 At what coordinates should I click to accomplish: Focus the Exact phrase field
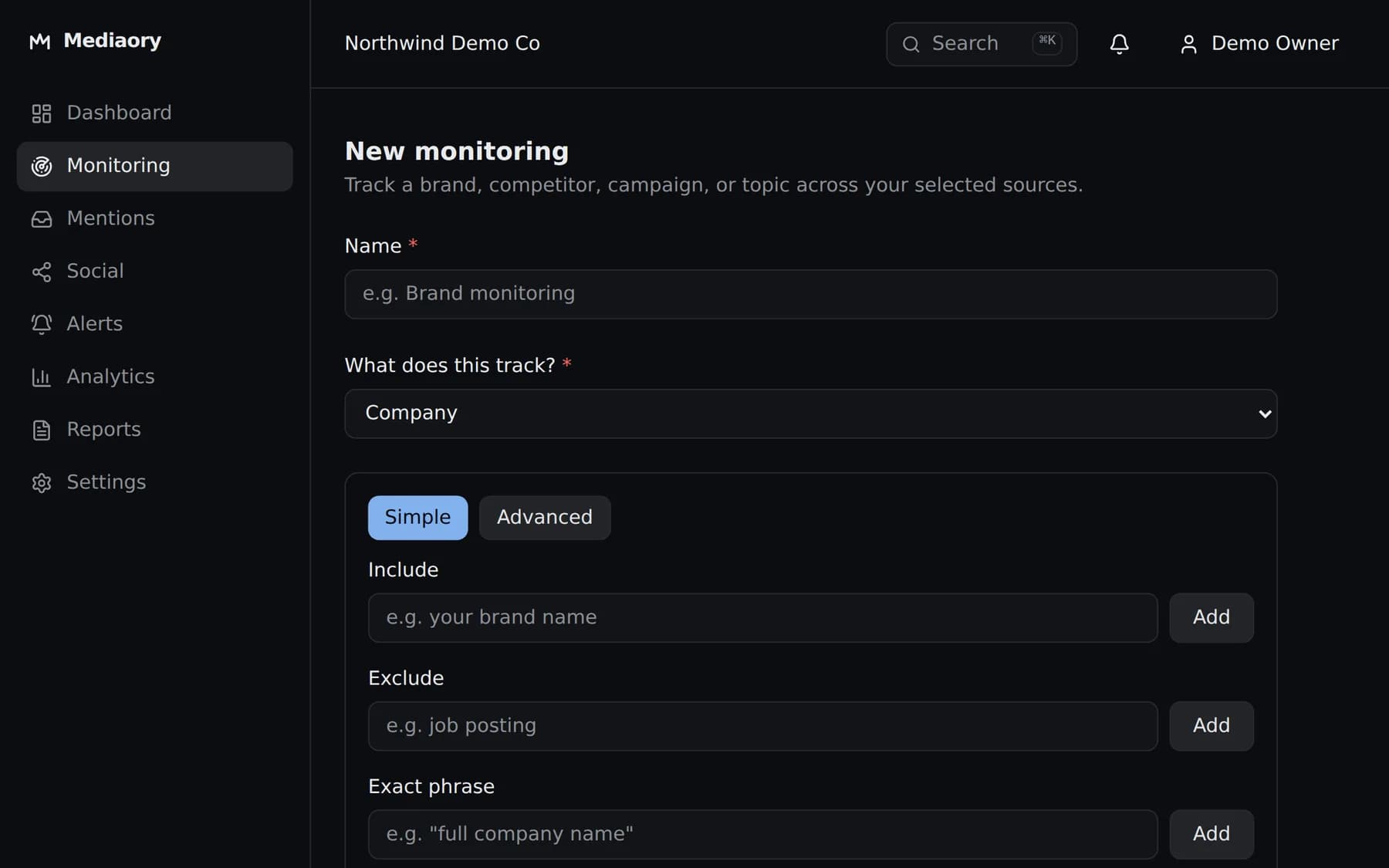(x=762, y=834)
